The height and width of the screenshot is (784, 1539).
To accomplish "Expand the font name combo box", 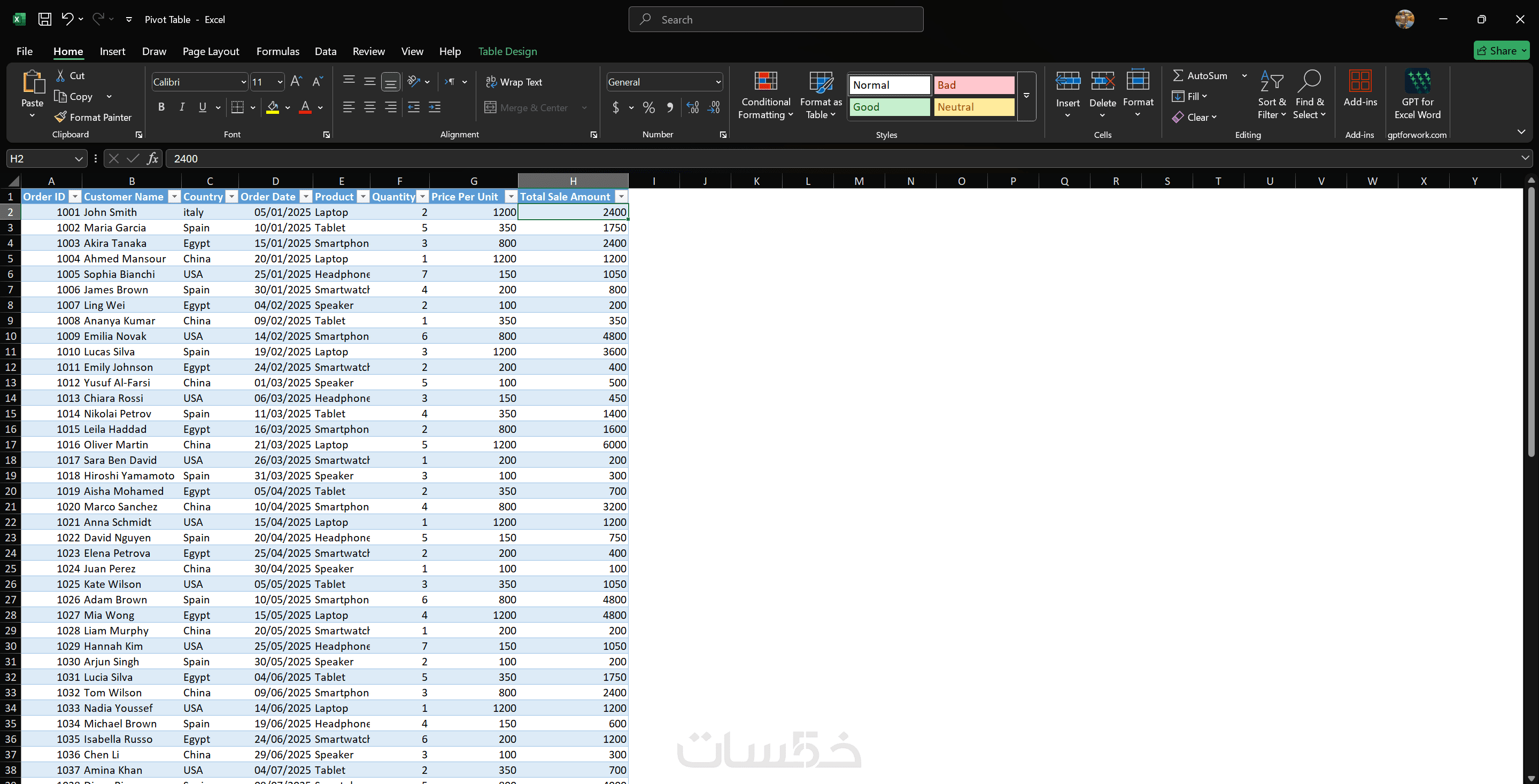I will pyautogui.click(x=243, y=82).
